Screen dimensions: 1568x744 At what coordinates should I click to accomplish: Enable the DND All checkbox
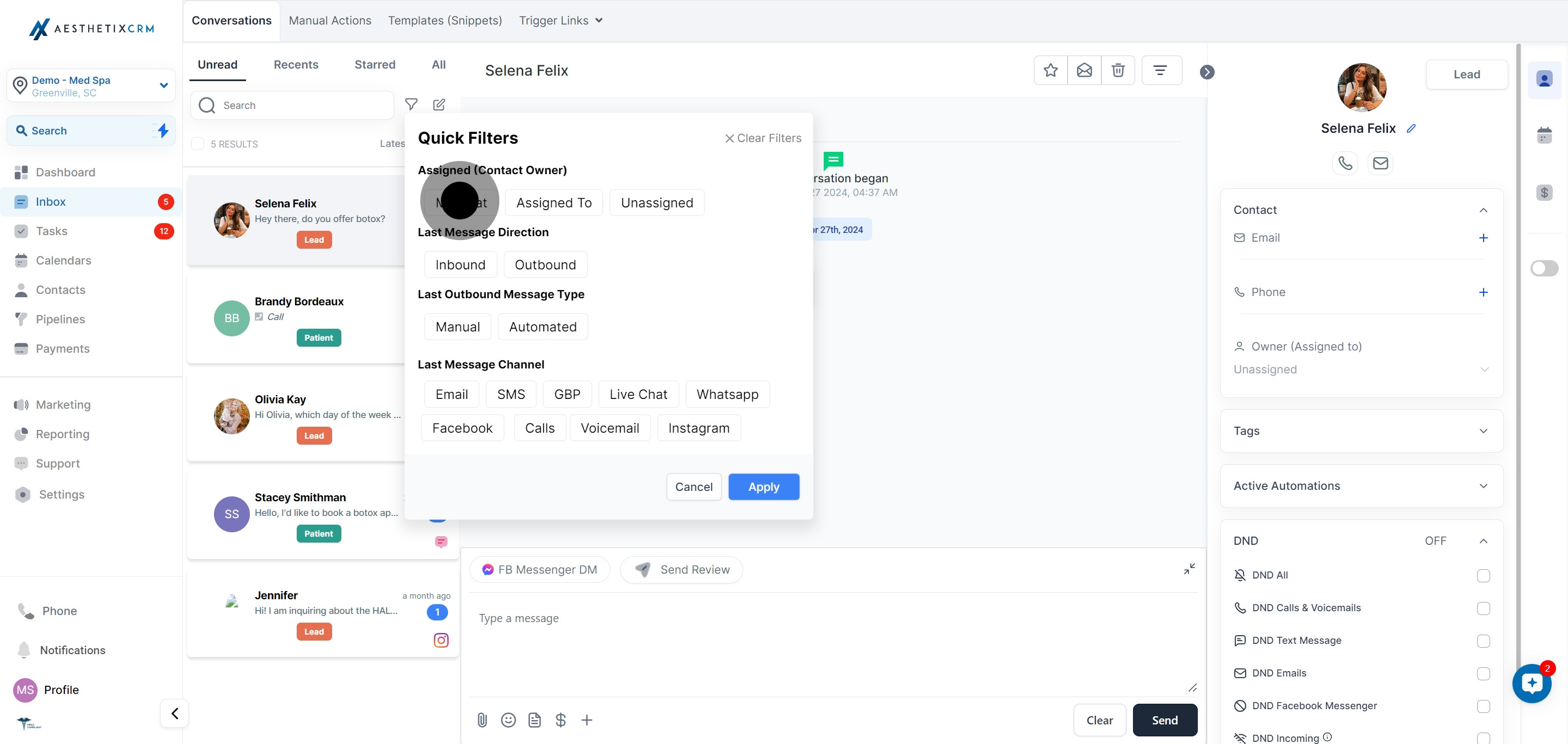[x=1483, y=575]
